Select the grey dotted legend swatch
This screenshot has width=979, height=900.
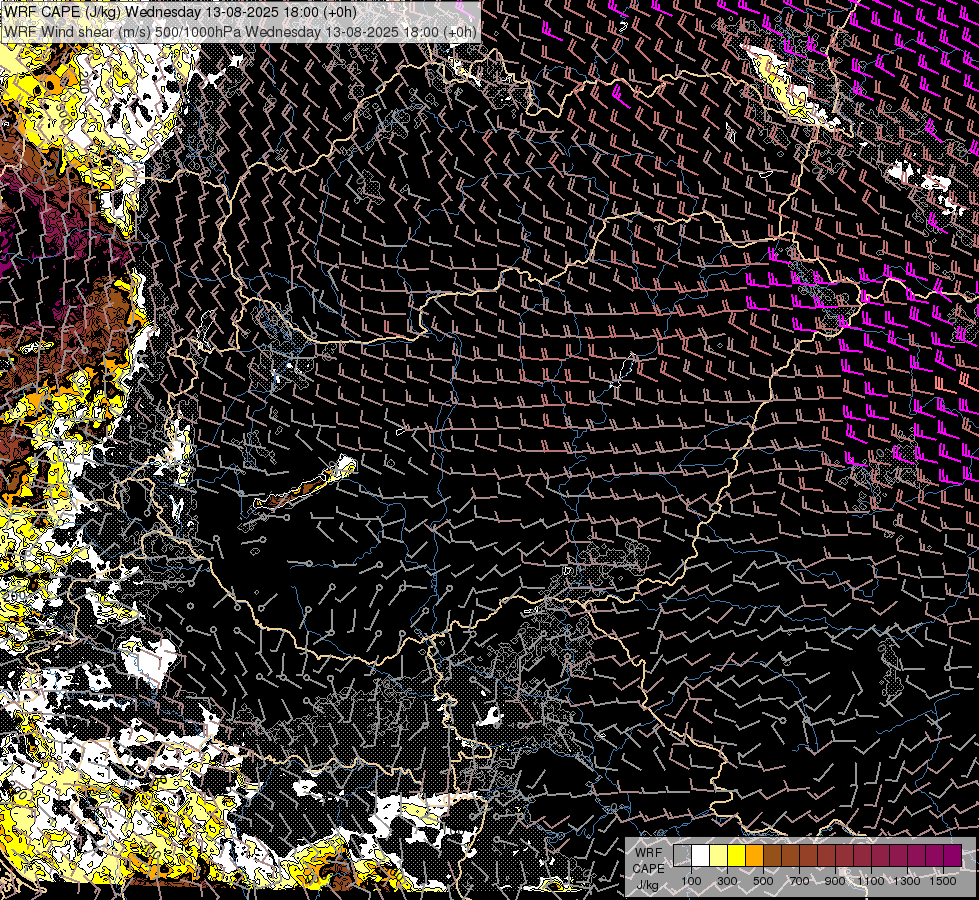click(682, 856)
